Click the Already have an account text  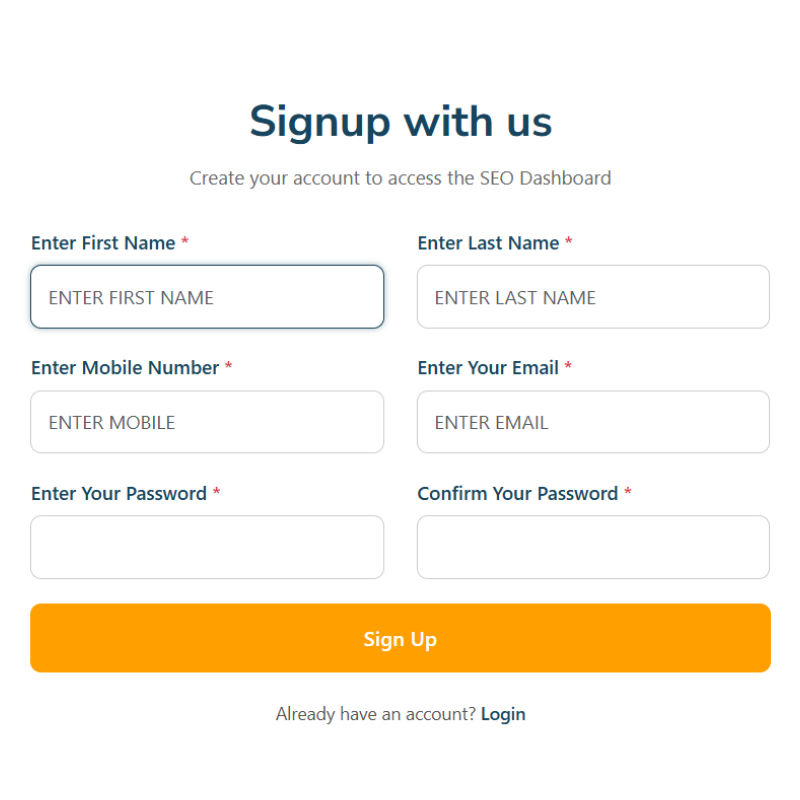tap(373, 714)
